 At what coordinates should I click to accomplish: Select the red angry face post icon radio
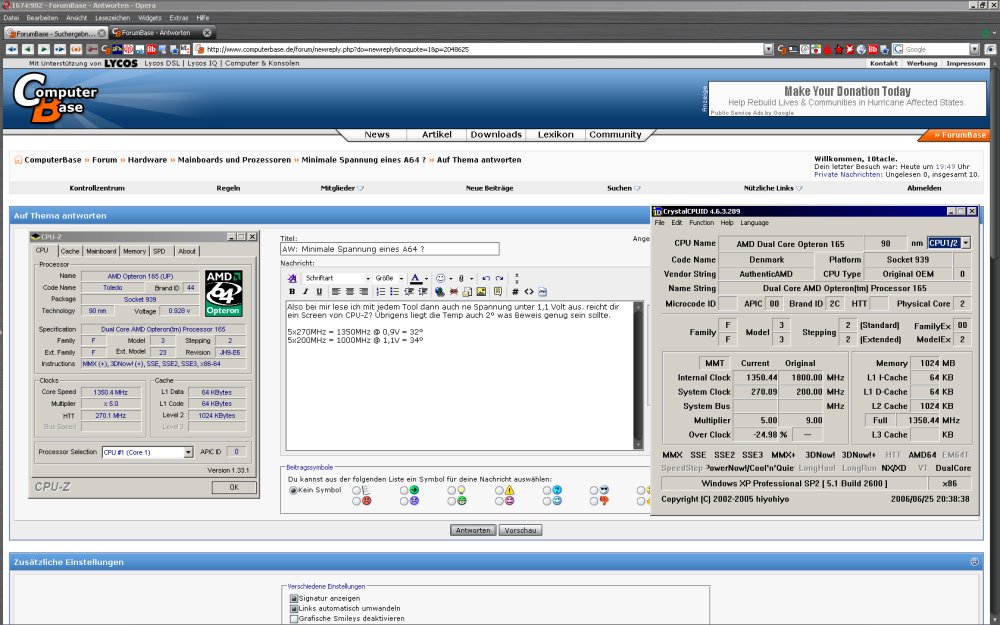coord(356,501)
